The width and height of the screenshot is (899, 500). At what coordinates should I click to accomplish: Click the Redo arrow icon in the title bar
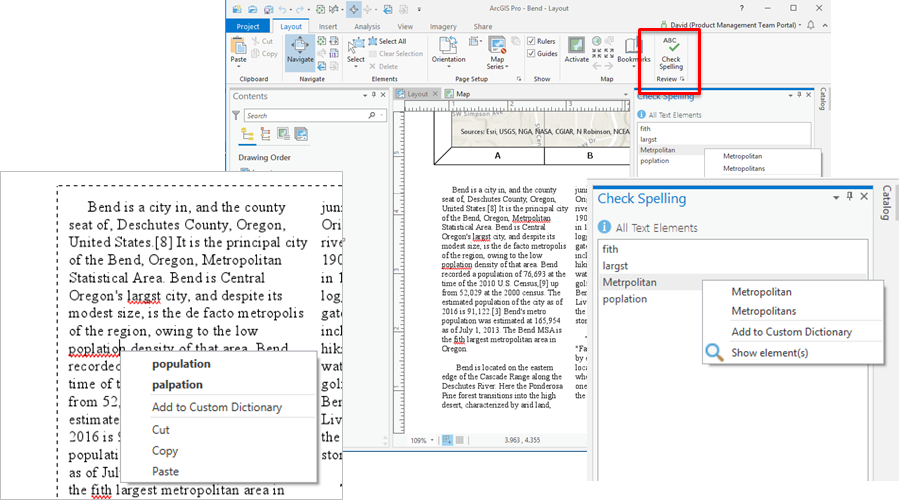[x=300, y=9]
